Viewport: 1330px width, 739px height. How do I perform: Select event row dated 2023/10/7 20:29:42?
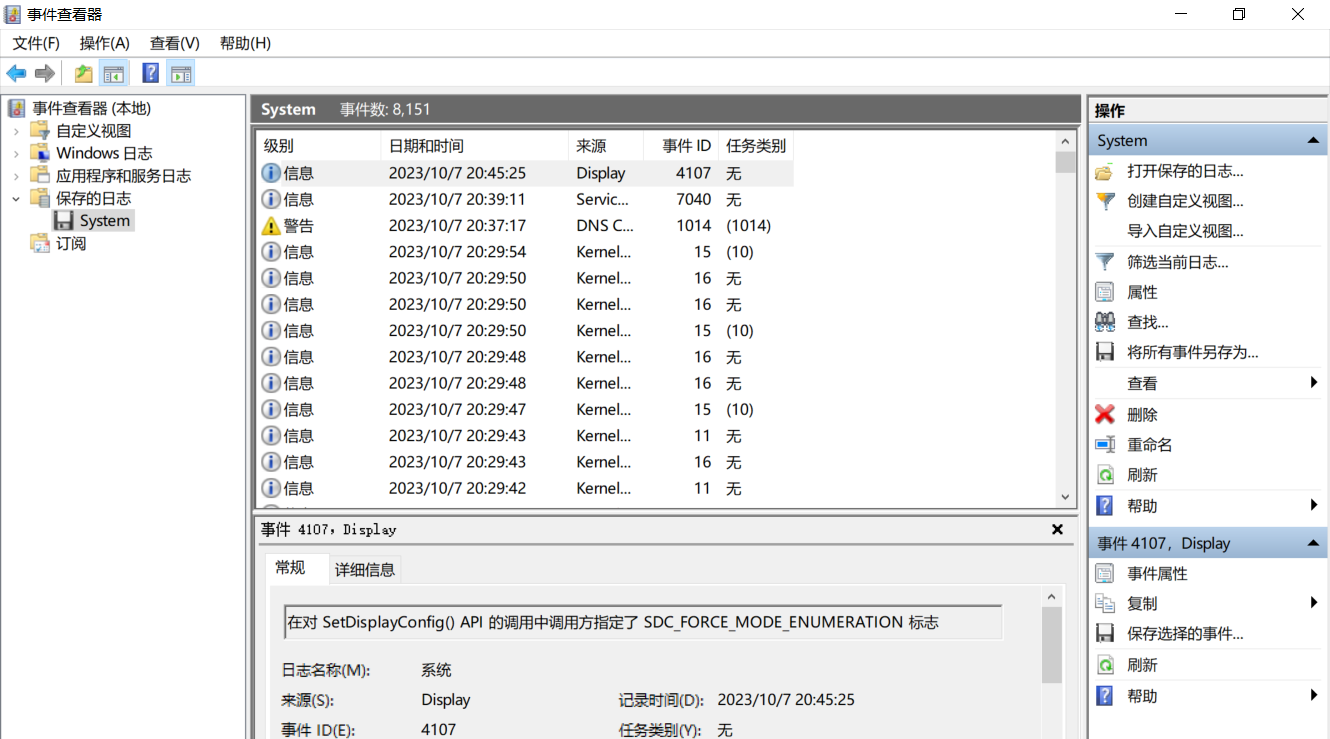[526, 489]
